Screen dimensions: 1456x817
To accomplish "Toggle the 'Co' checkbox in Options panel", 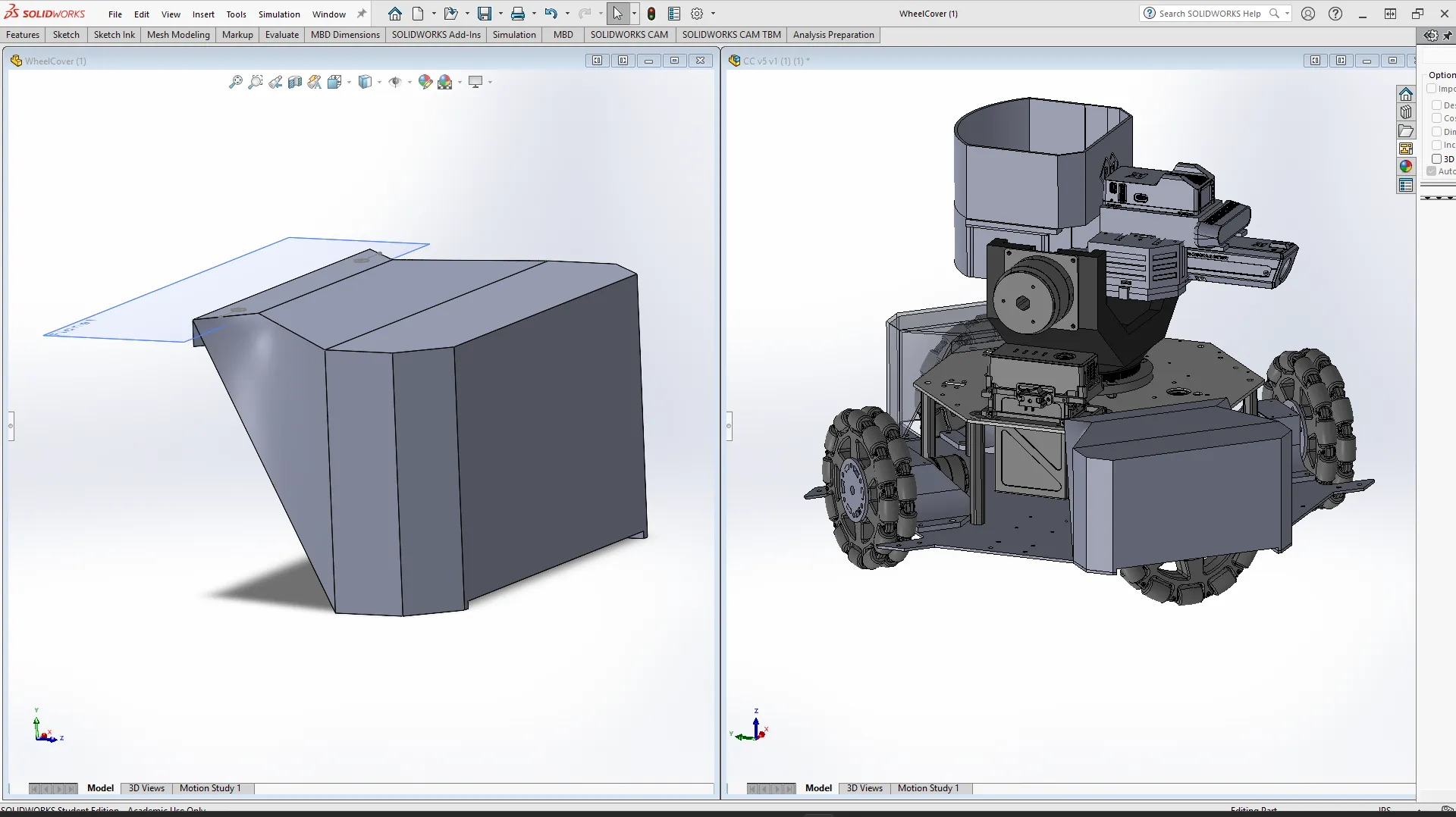I will [x=1436, y=118].
